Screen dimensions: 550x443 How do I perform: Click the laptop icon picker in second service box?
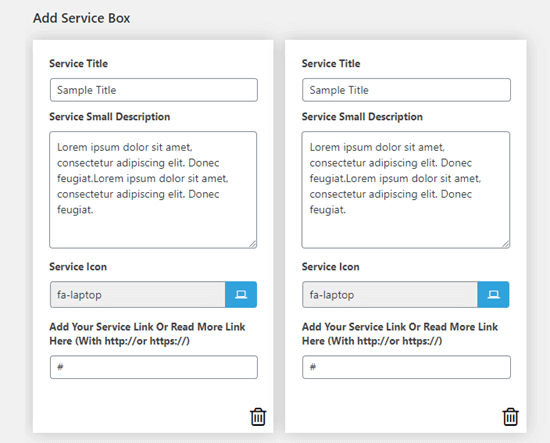493,295
